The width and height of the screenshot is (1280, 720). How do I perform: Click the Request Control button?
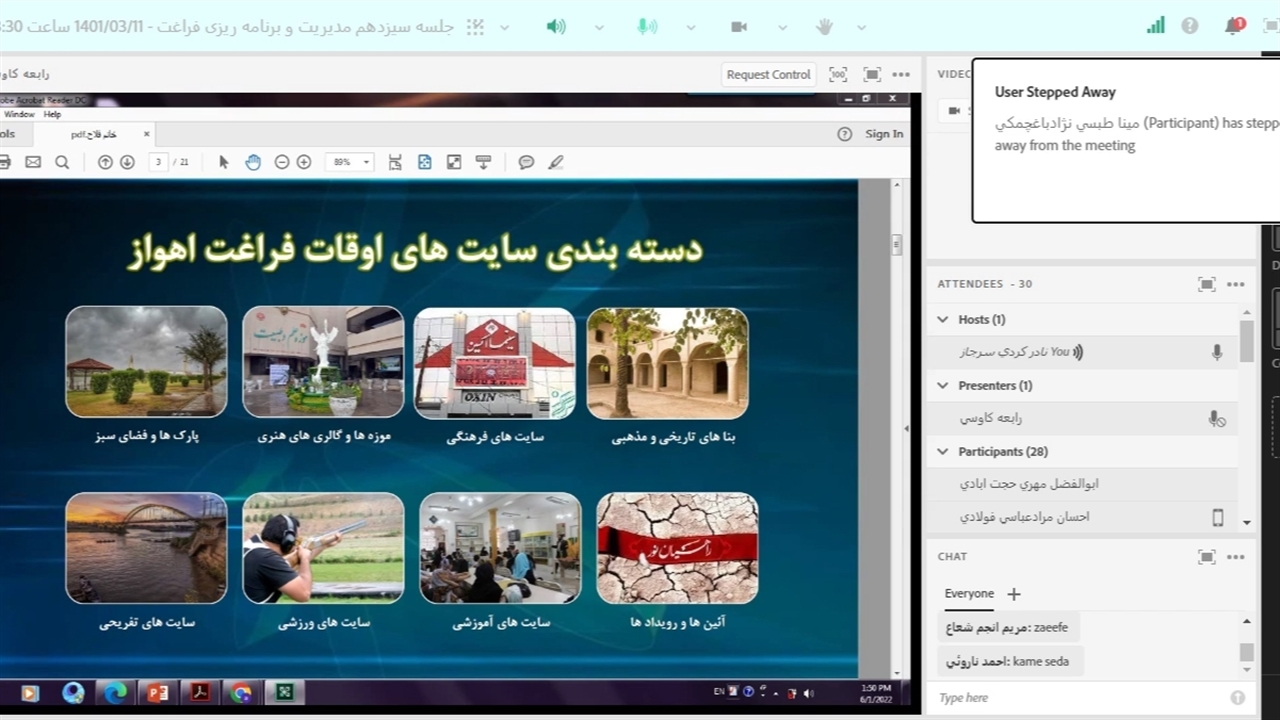pyautogui.click(x=768, y=74)
